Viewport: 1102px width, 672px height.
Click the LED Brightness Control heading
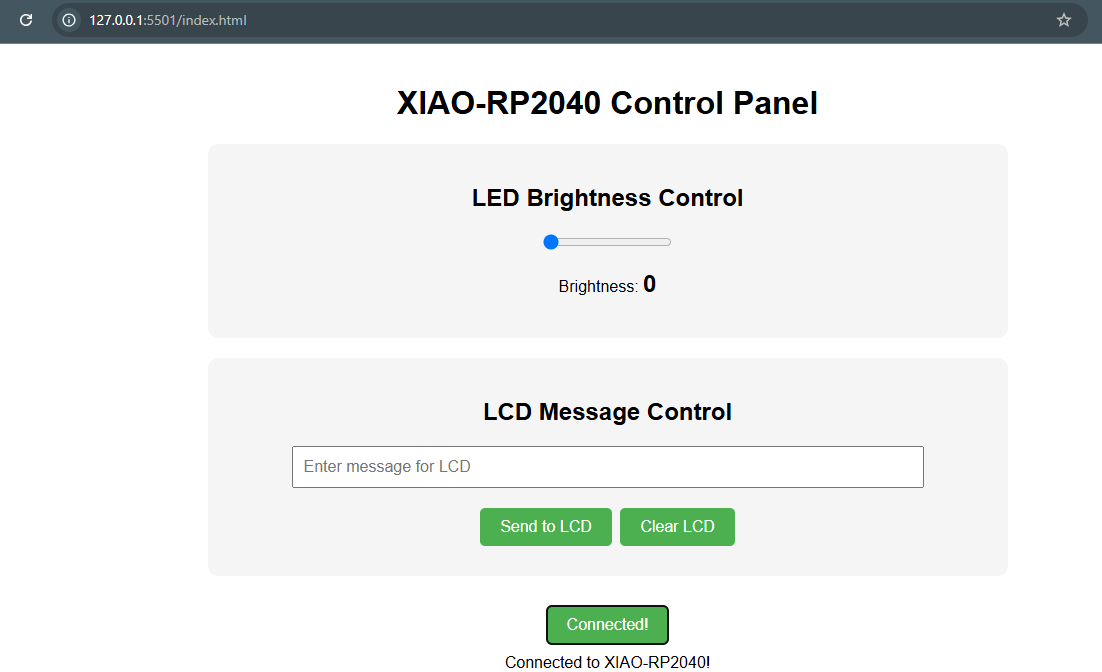607,198
